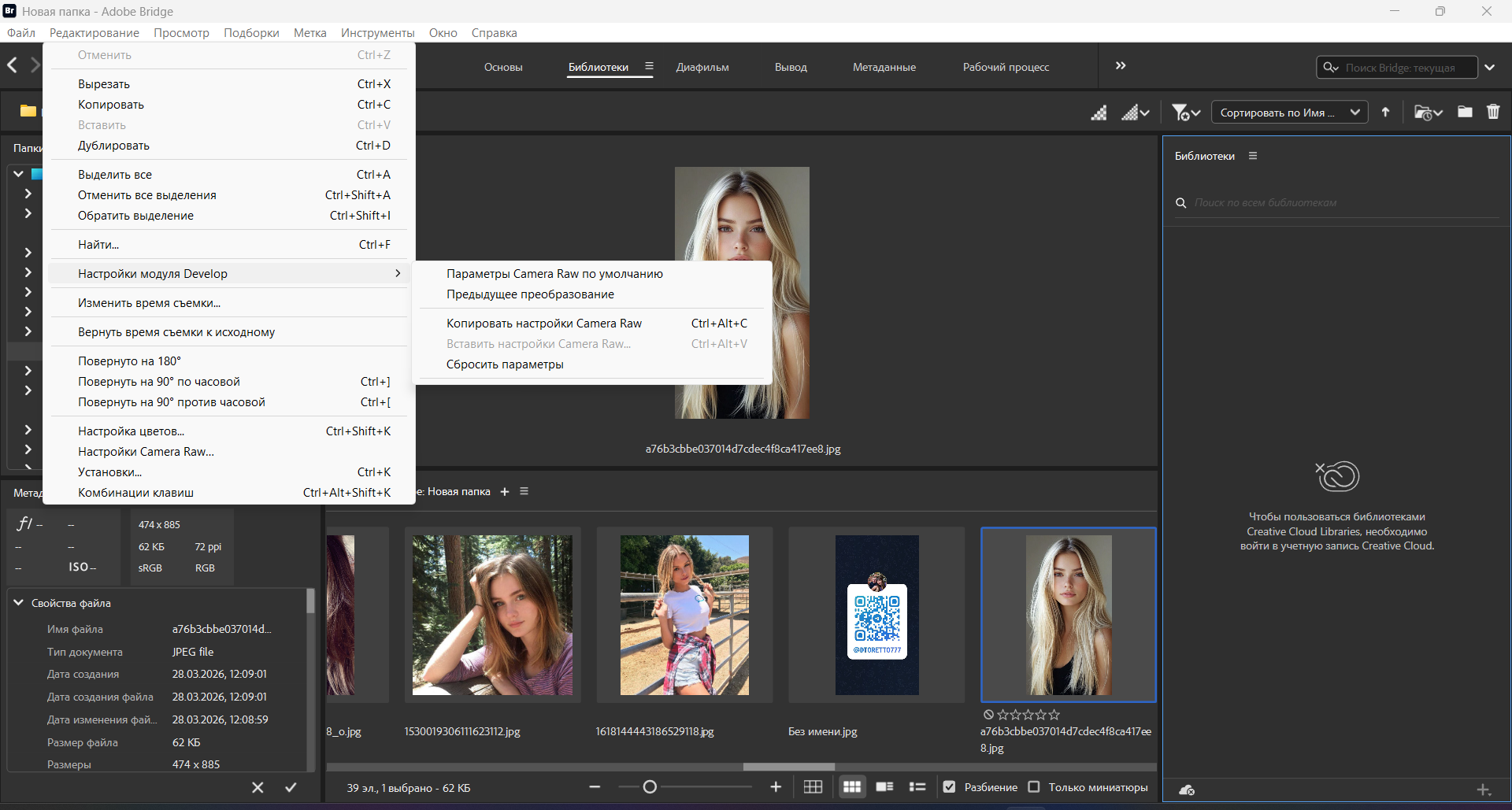The width and height of the screenshot is (1512, 810).
Task: Click the ascending sort order arrow
Action: point(1385,112)
